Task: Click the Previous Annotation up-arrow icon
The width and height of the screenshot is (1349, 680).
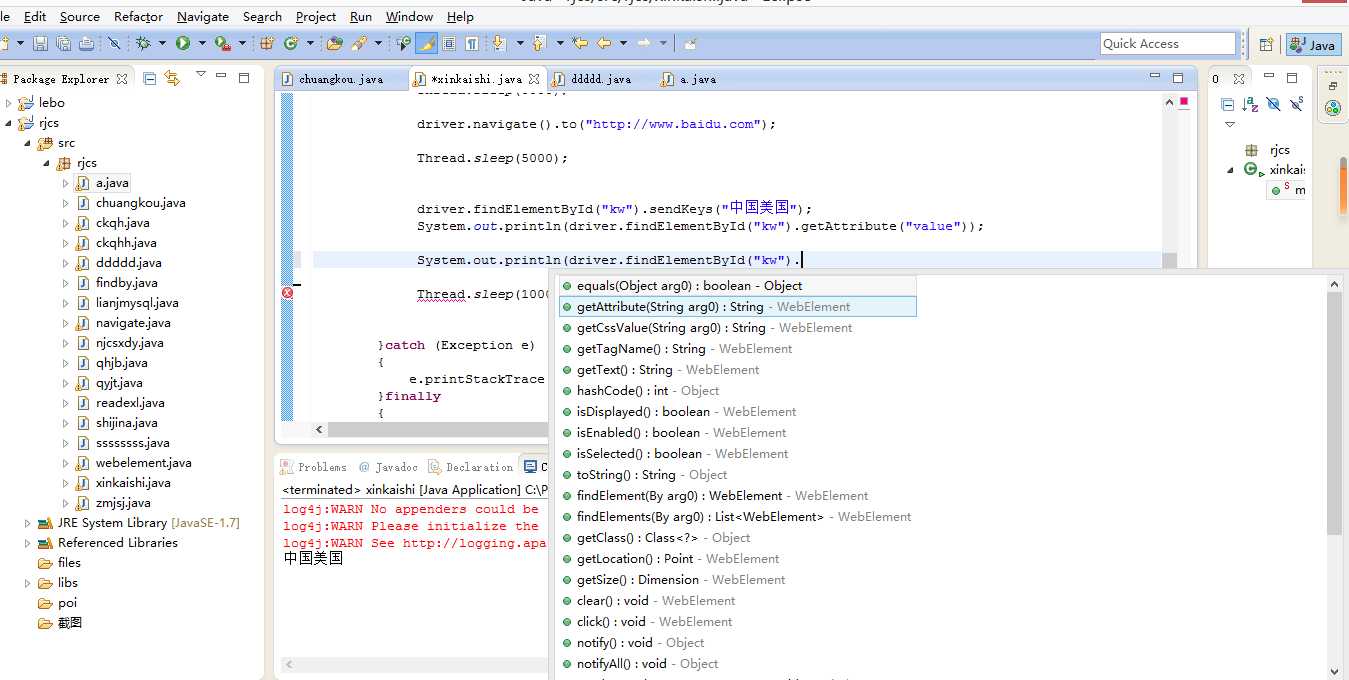Action: tap(538, 43)
